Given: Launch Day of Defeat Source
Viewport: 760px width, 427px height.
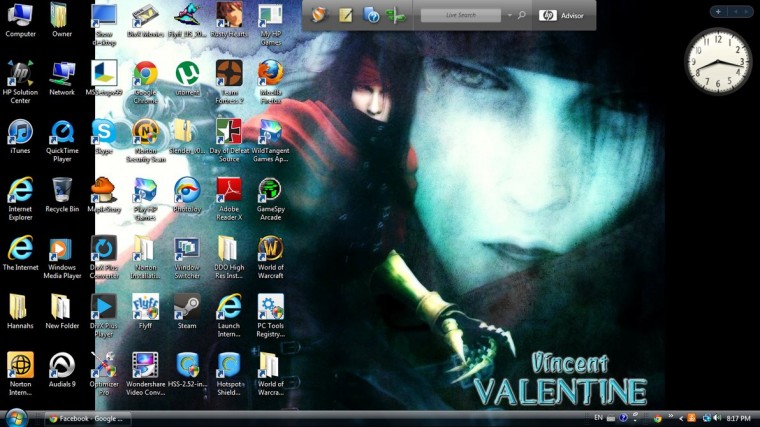Looking at the screenshot, I should [229, 141].
